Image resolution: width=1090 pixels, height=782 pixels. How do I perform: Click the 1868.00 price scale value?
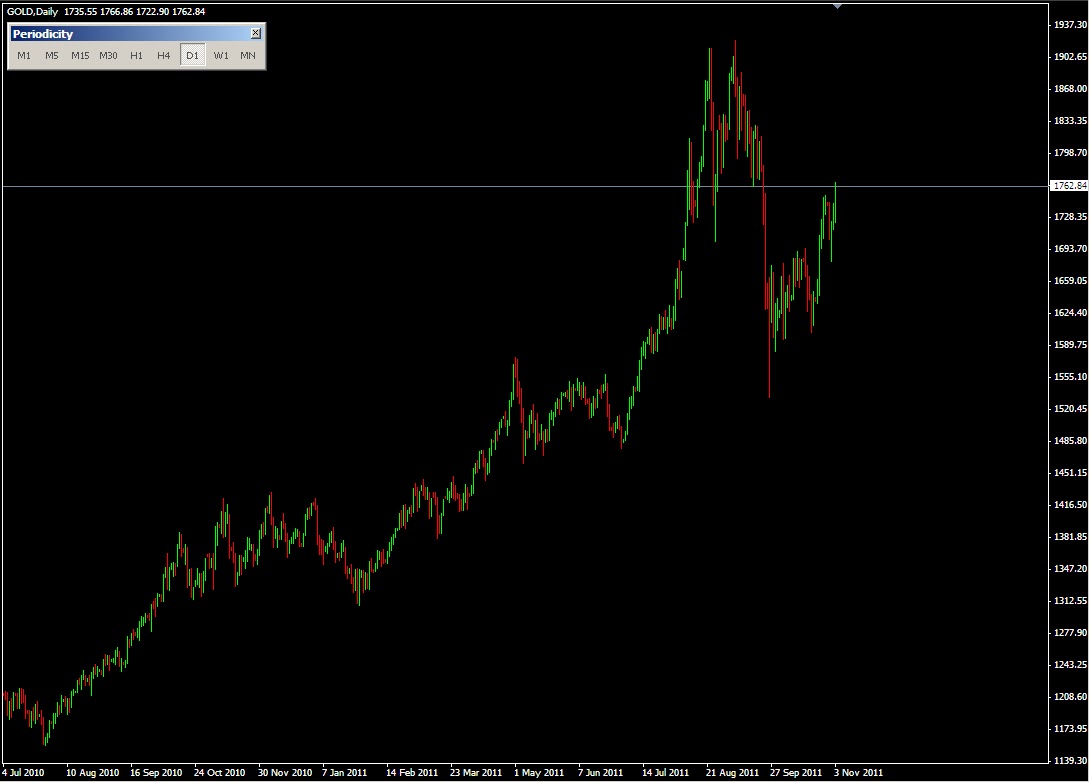[1070, 88]
